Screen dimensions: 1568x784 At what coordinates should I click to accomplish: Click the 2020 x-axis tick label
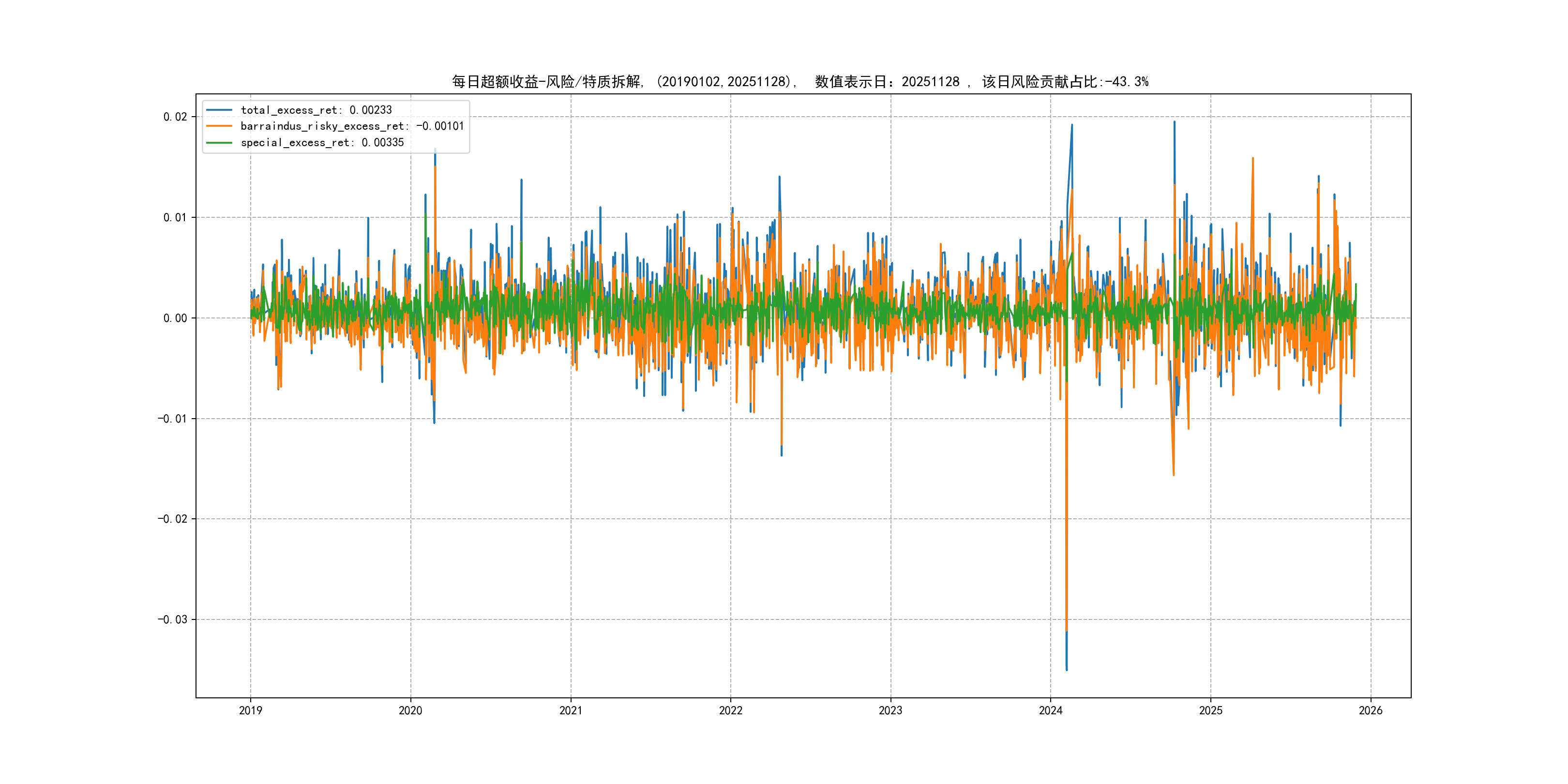coord(410,710)
